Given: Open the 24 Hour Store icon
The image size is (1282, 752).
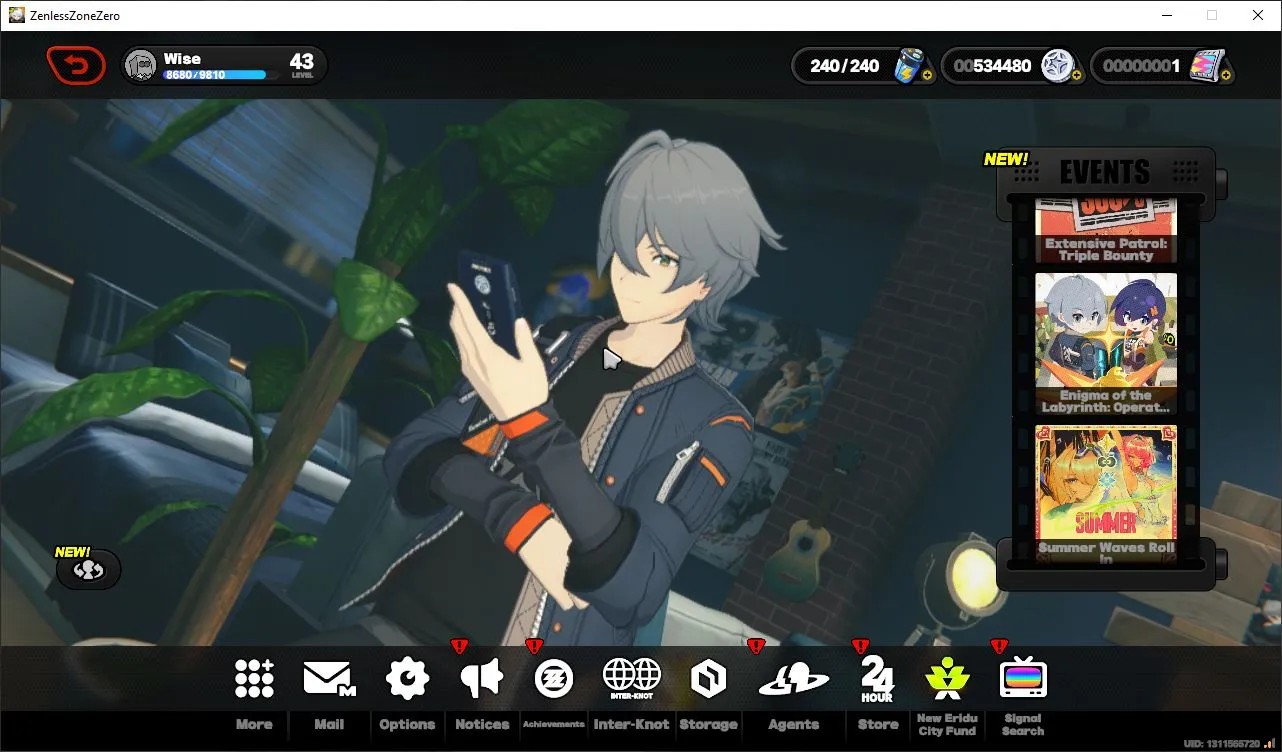Looking at the screenshot, I should pos(877,679).
